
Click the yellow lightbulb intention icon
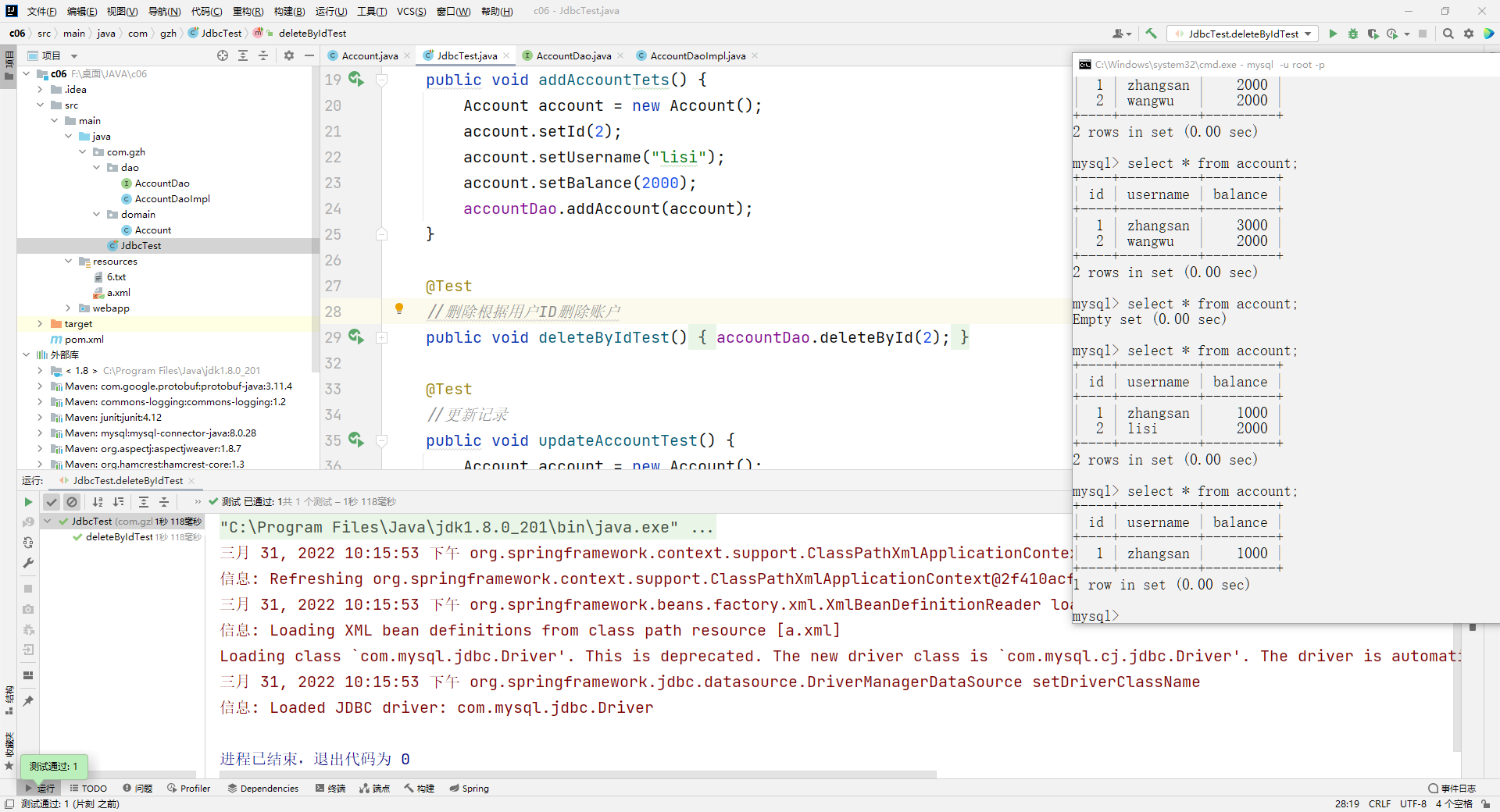point(399,308)
